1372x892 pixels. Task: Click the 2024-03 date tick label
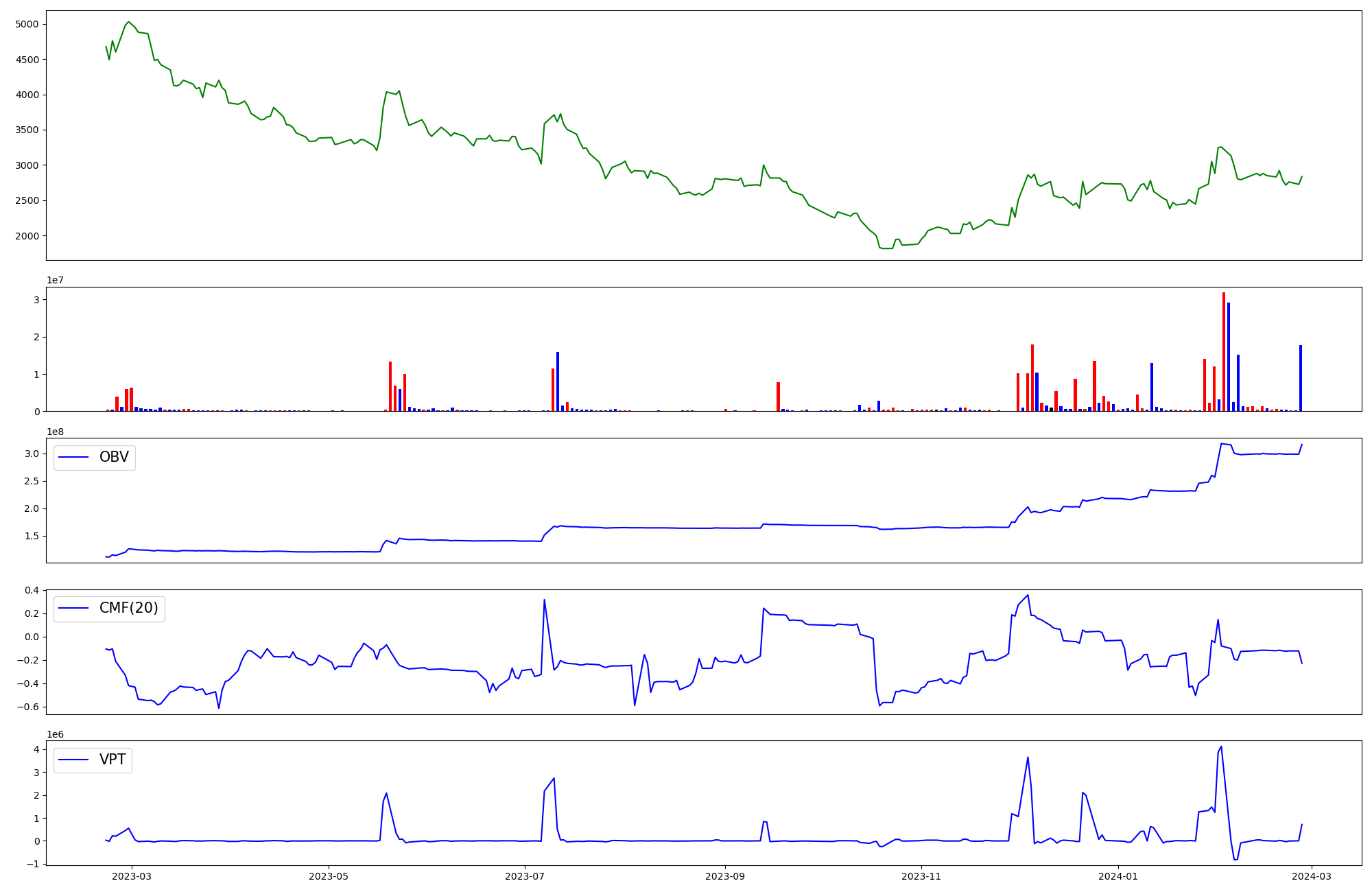point(1312,876)
